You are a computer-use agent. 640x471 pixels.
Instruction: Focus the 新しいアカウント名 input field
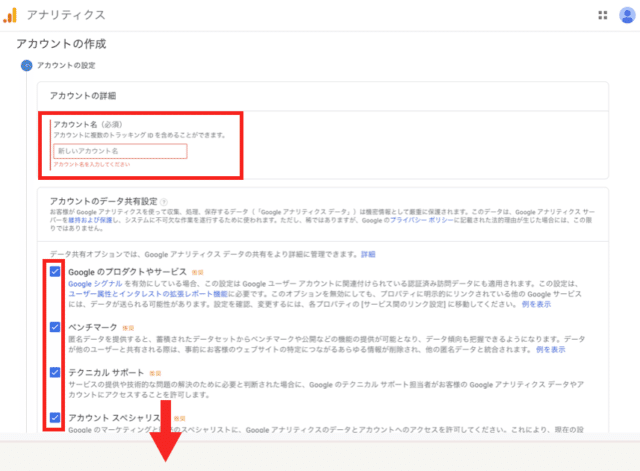point(120,151)
